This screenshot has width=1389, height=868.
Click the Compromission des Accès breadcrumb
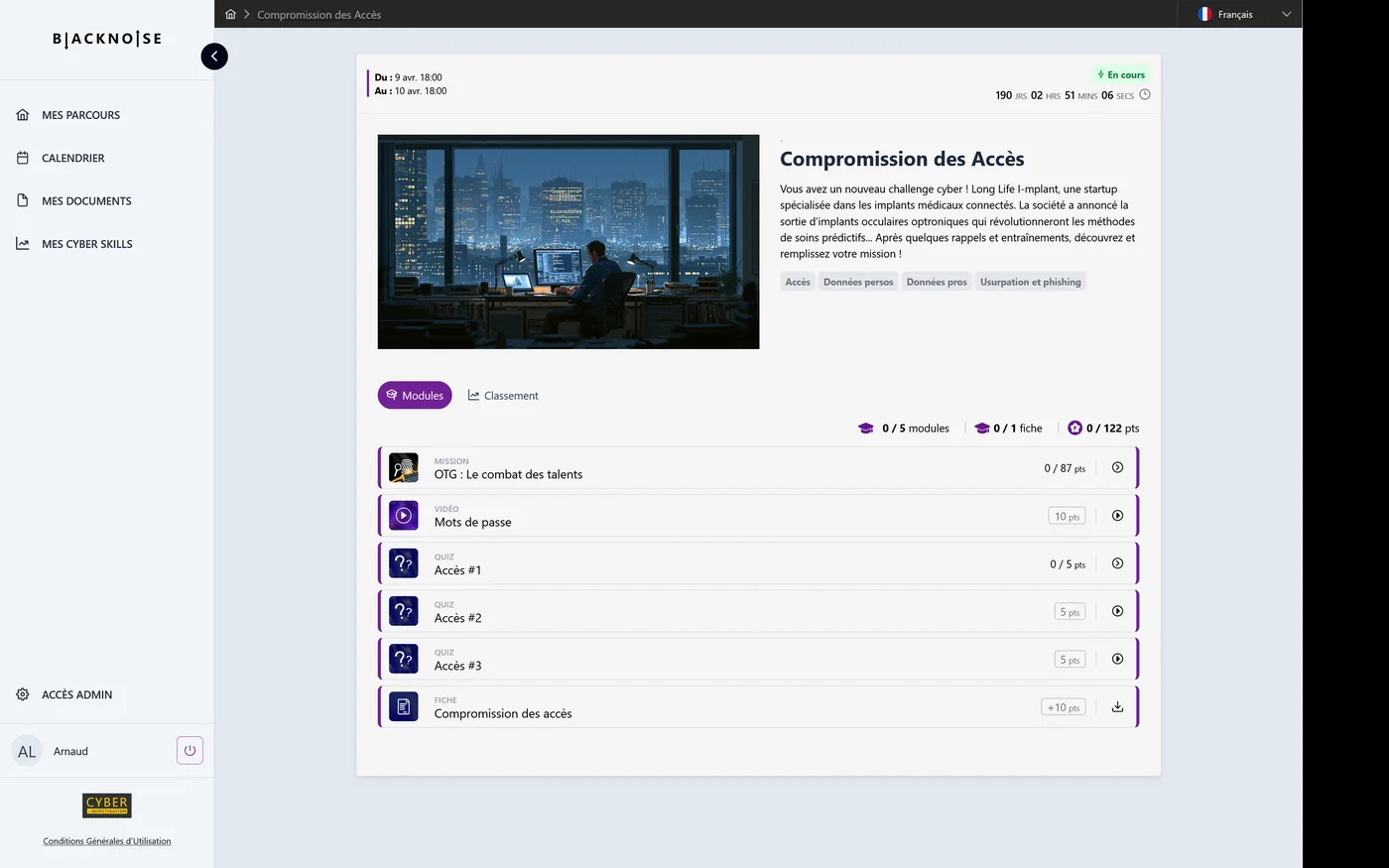[x=319, y=15]
